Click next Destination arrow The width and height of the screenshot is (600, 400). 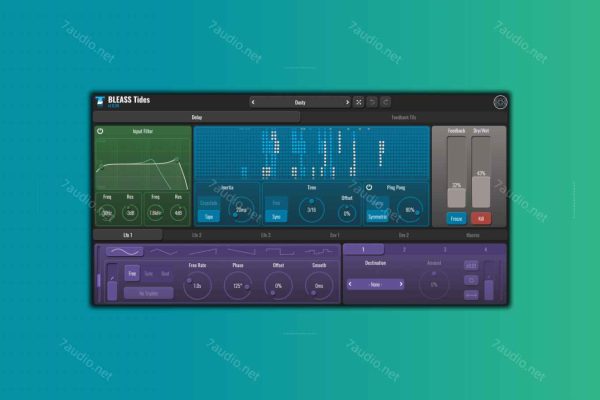pyautogui.click(x=401, y=284)
